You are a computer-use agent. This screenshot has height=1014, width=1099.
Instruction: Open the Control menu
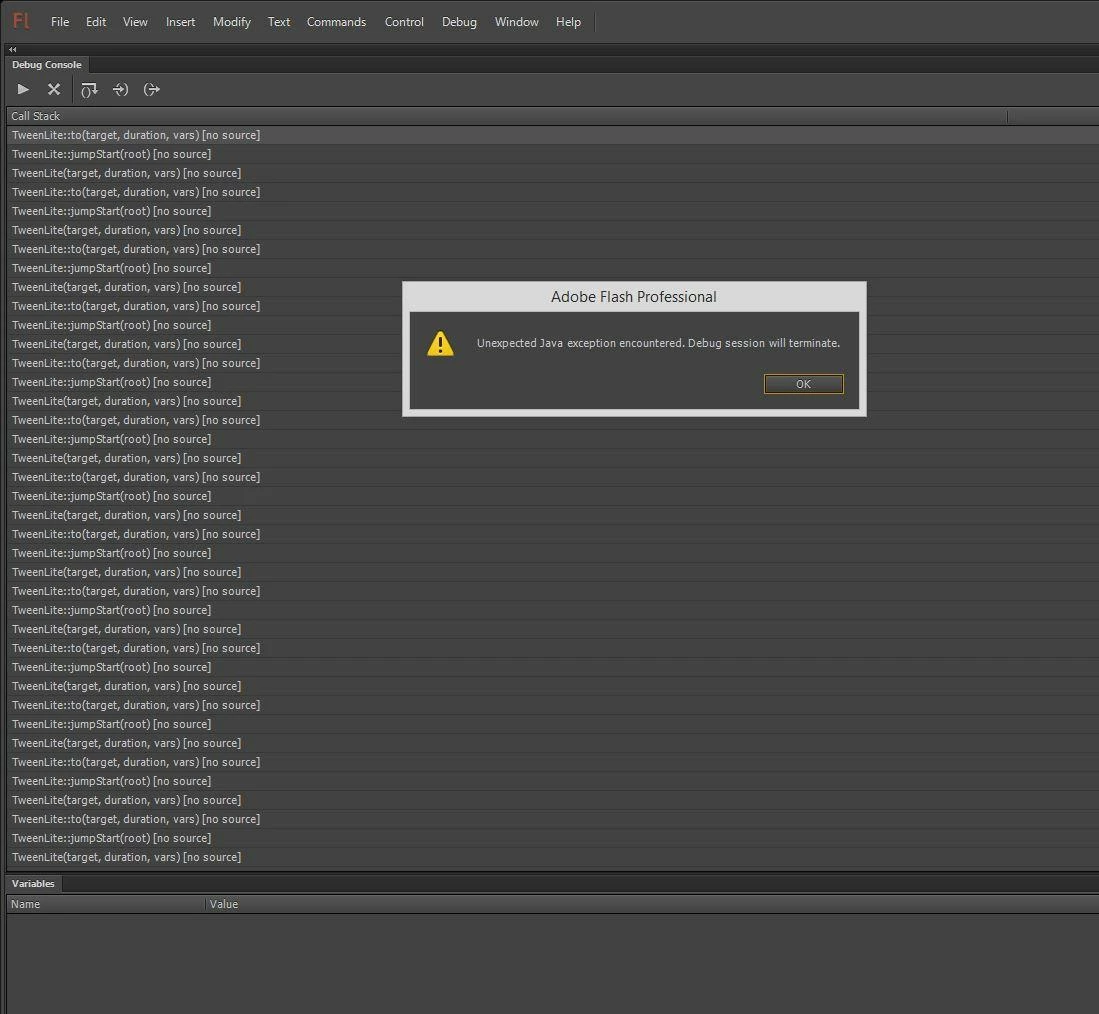(x=404, y=22)
